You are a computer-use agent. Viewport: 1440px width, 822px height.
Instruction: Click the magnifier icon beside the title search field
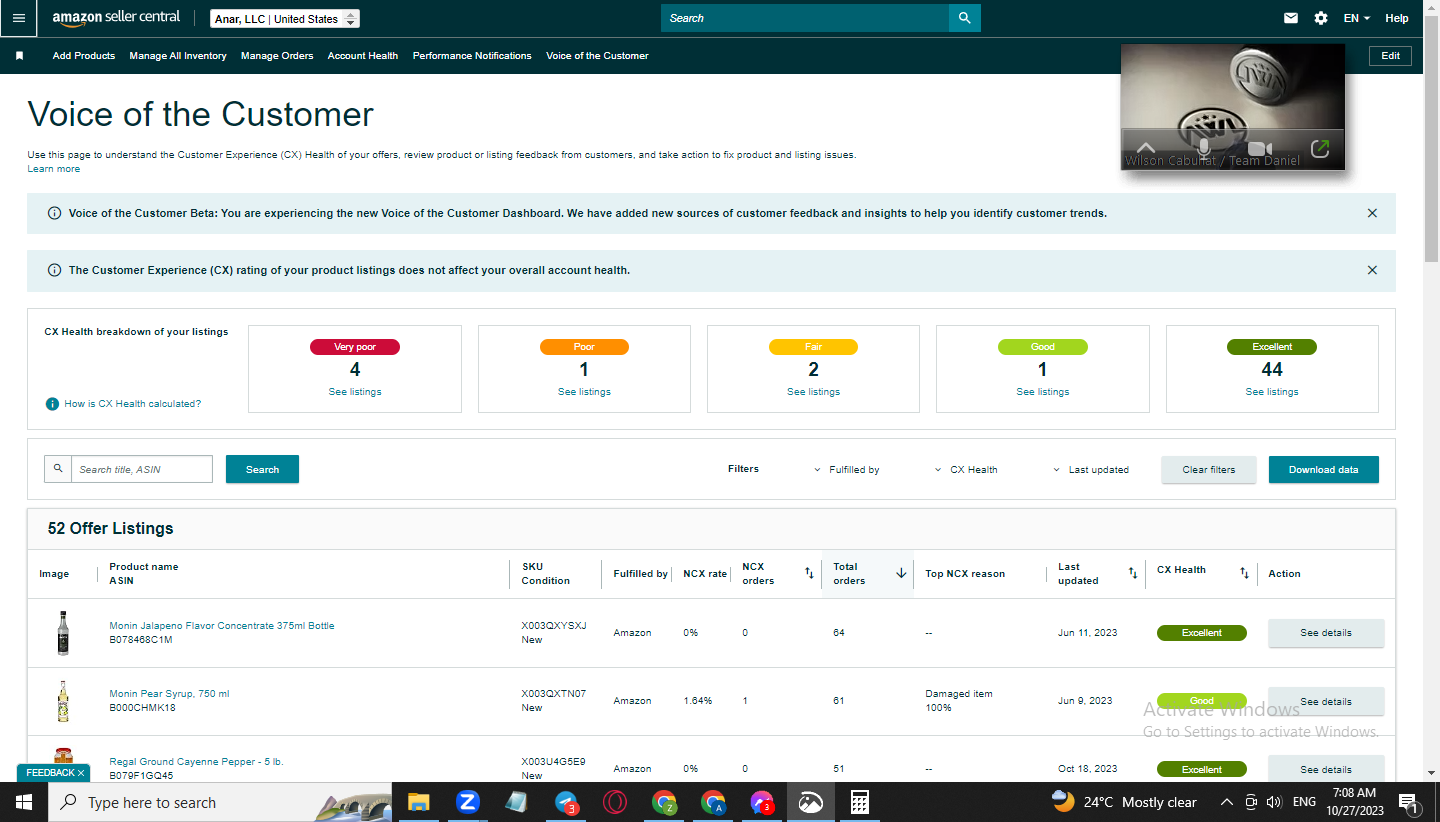[58, 469]
